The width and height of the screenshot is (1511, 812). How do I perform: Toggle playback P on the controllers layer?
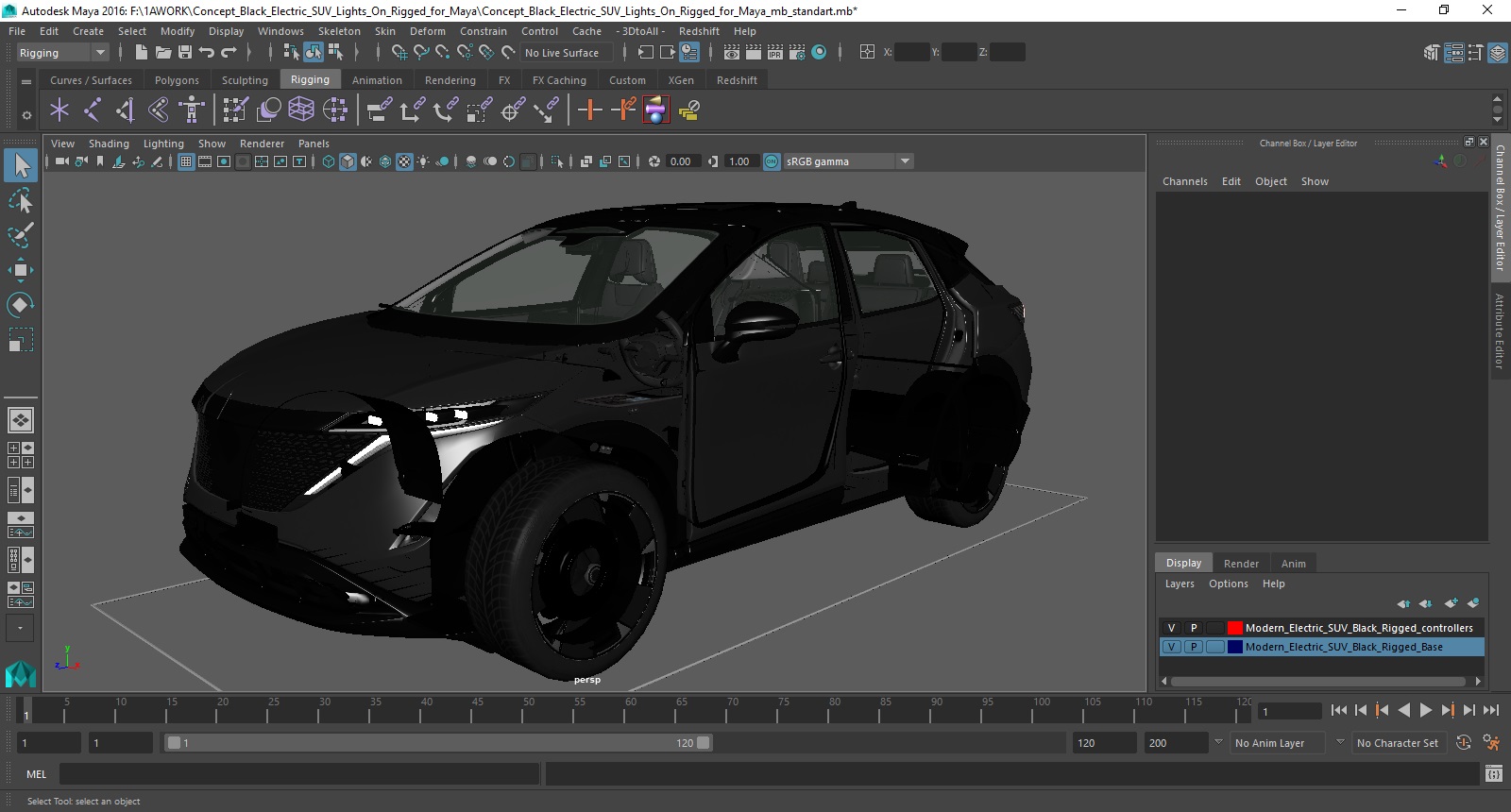click(x=1194, y=628)
